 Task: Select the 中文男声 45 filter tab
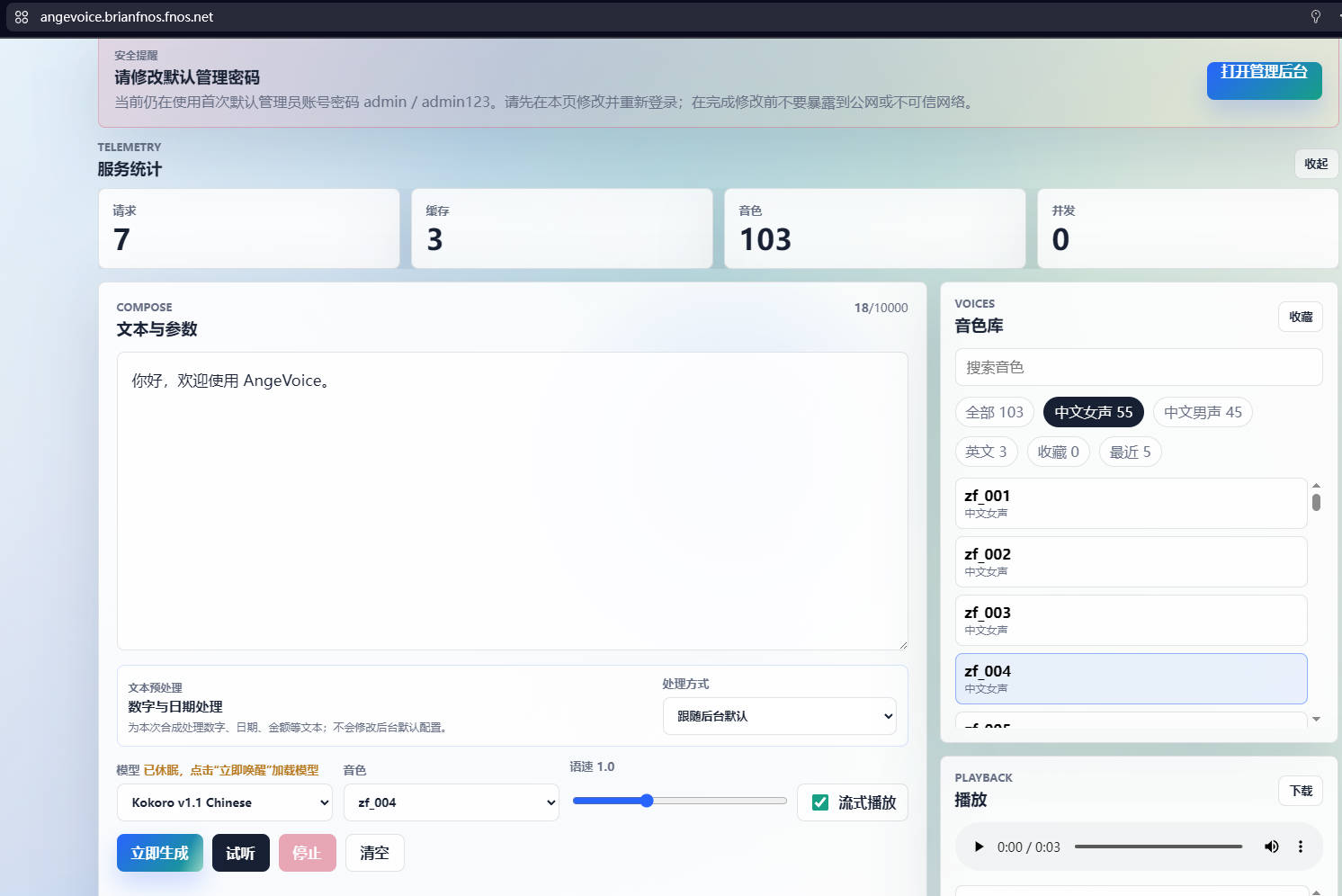pos(1203,412)
